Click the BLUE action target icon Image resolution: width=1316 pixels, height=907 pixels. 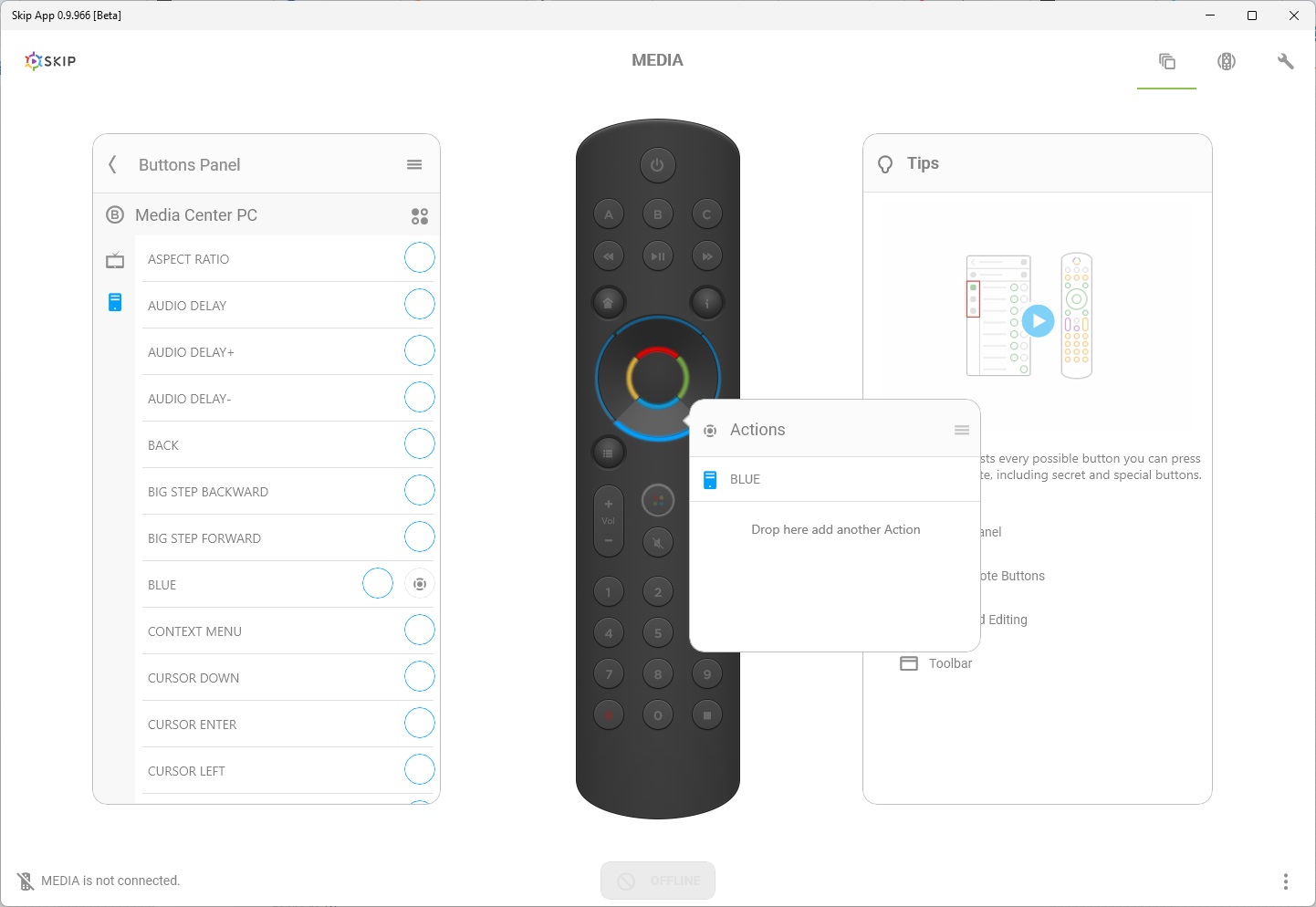(420, 584)
